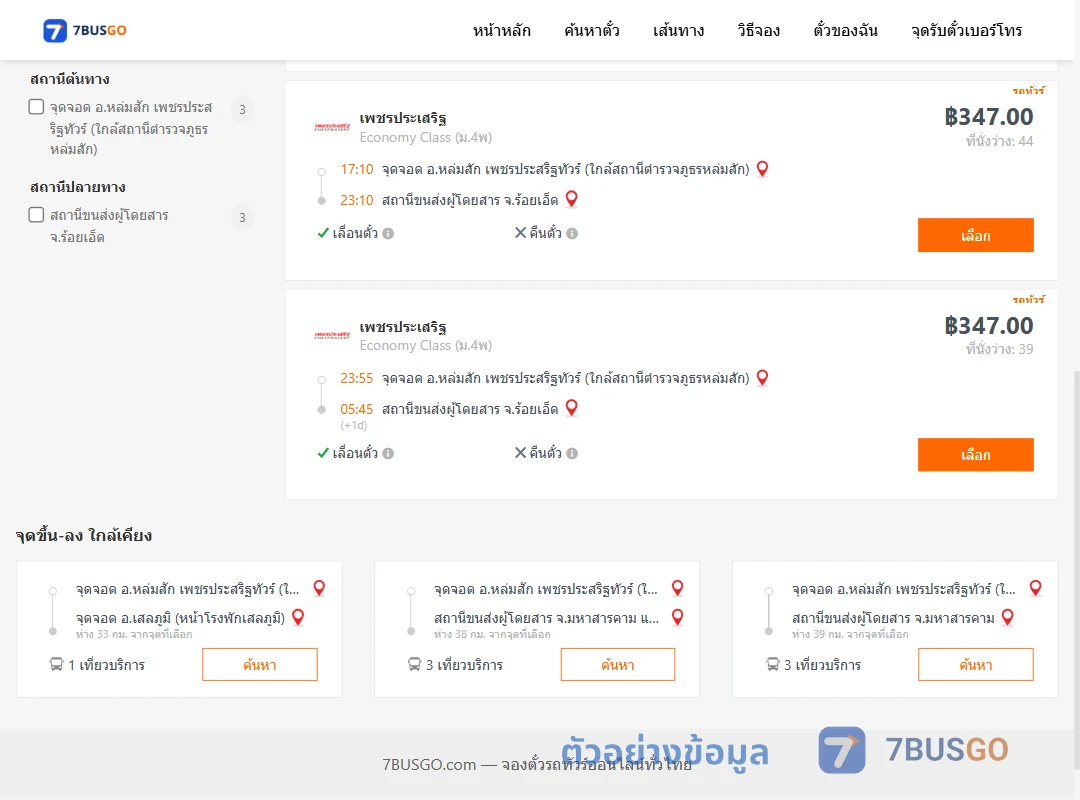
Task: Open the ค้นหาตั๋ว menu item
Action: point(592,30)
